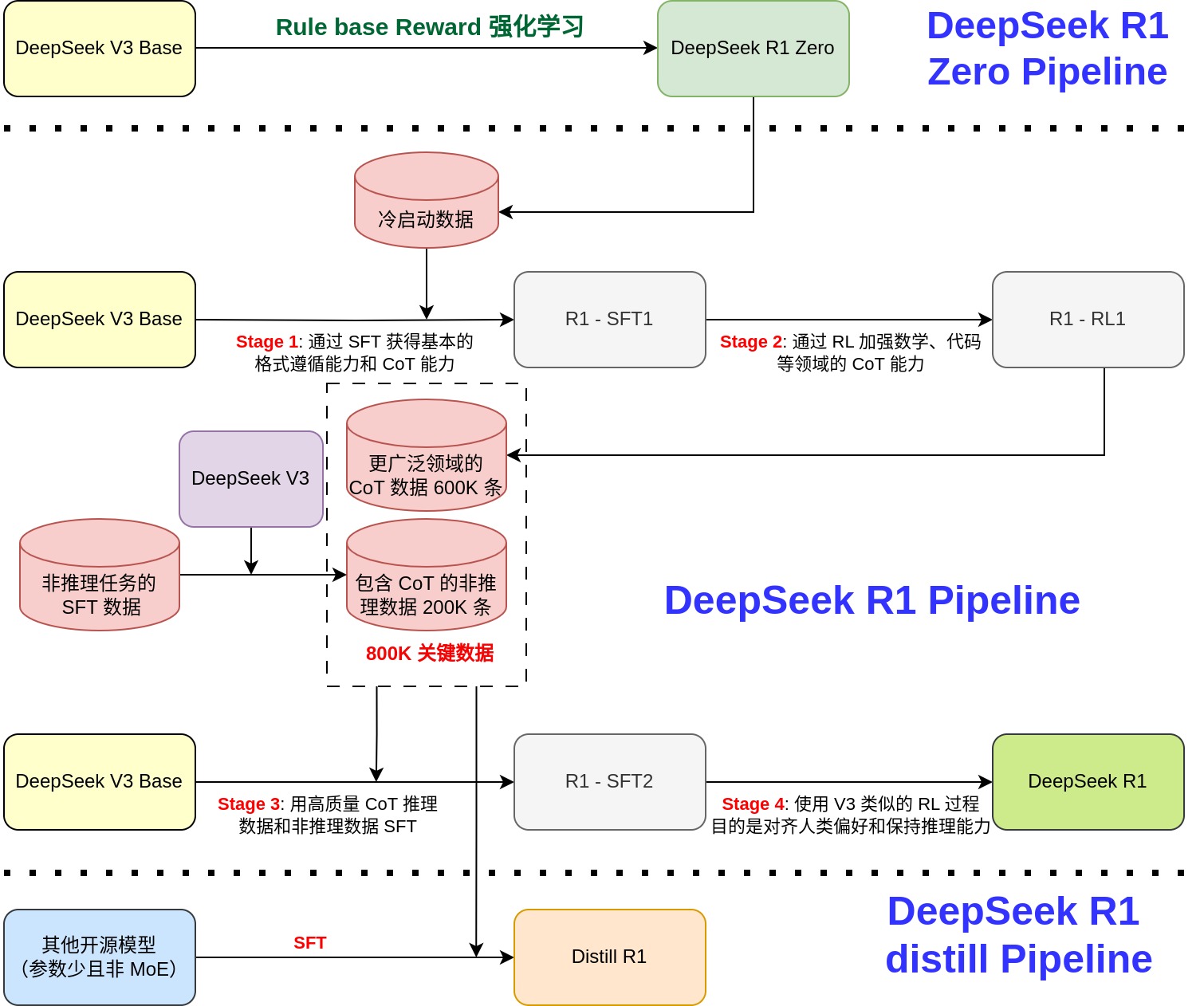The image size is (1204, 1006).
Task: Click the R1 - RL1 node
Action: (1088, 320)
